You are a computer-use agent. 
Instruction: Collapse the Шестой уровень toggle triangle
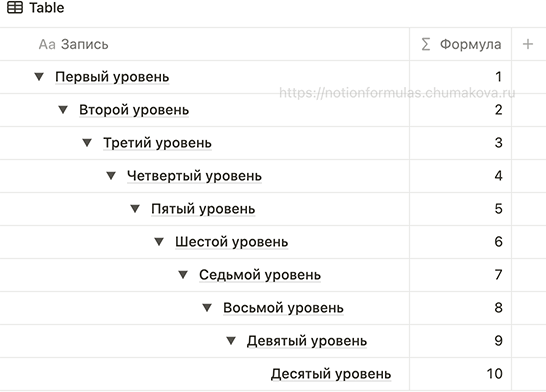click(159, 242)
